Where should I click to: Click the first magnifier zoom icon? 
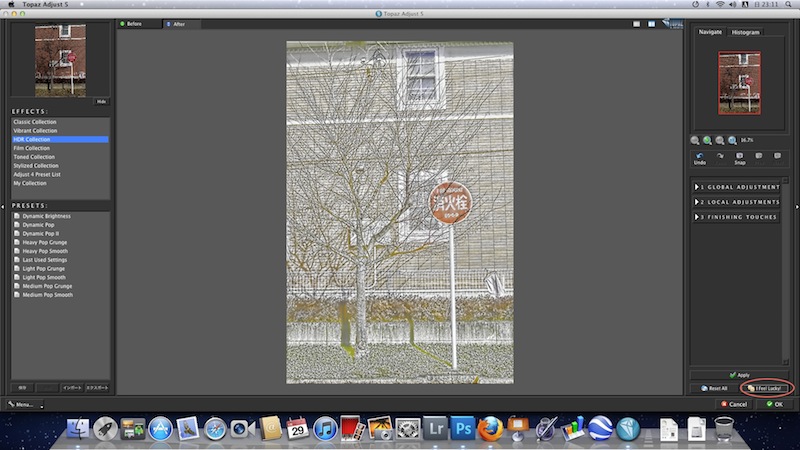[x=695, y=141]
